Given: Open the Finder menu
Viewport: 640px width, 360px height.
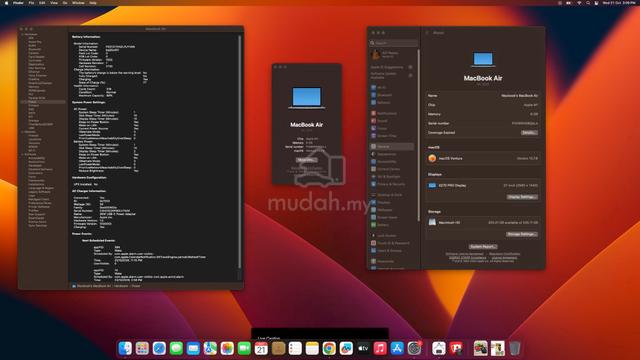Looking at the screenshot, I should click(18, 3).
